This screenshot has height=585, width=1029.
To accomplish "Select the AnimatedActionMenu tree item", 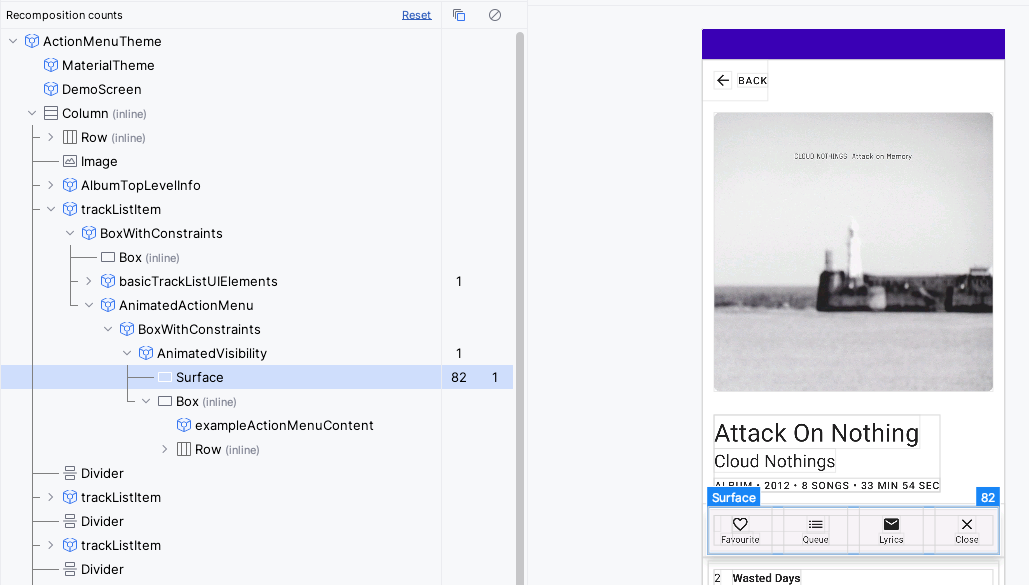I will 186,305.
